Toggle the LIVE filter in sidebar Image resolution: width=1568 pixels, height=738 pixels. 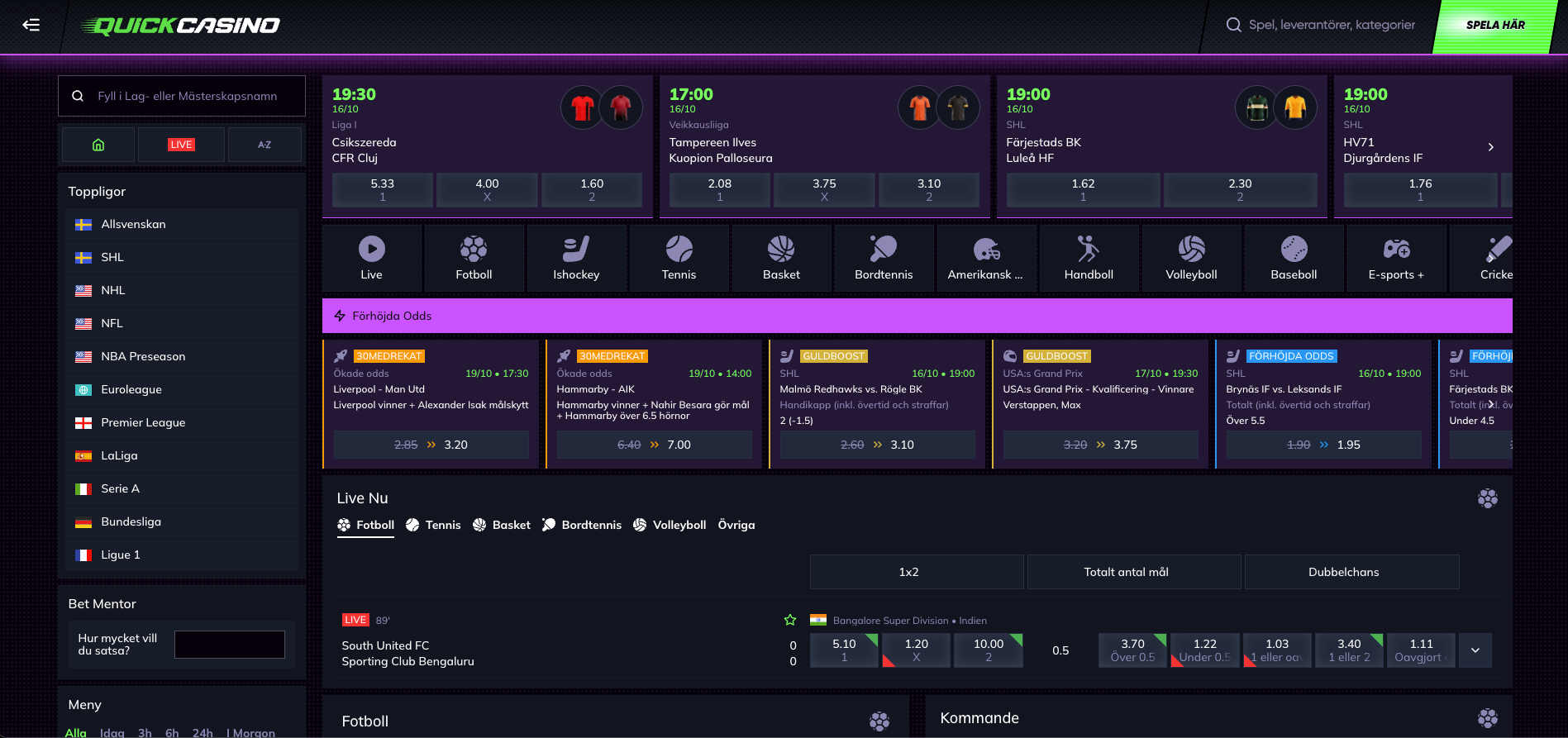[181, 145]
